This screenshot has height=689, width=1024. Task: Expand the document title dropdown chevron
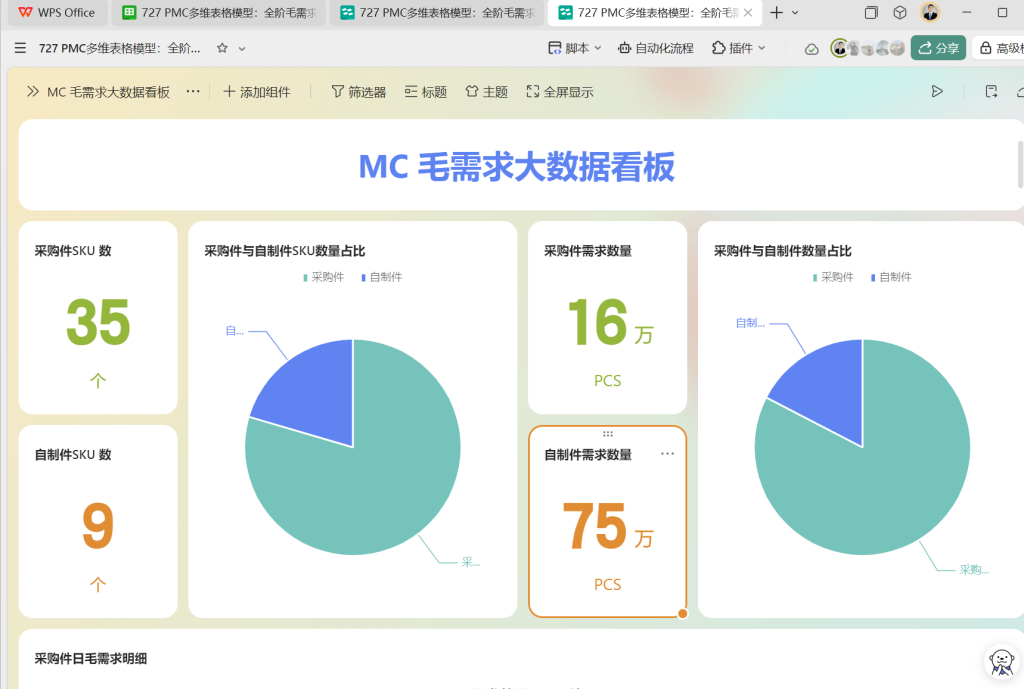tap(242, 48)
